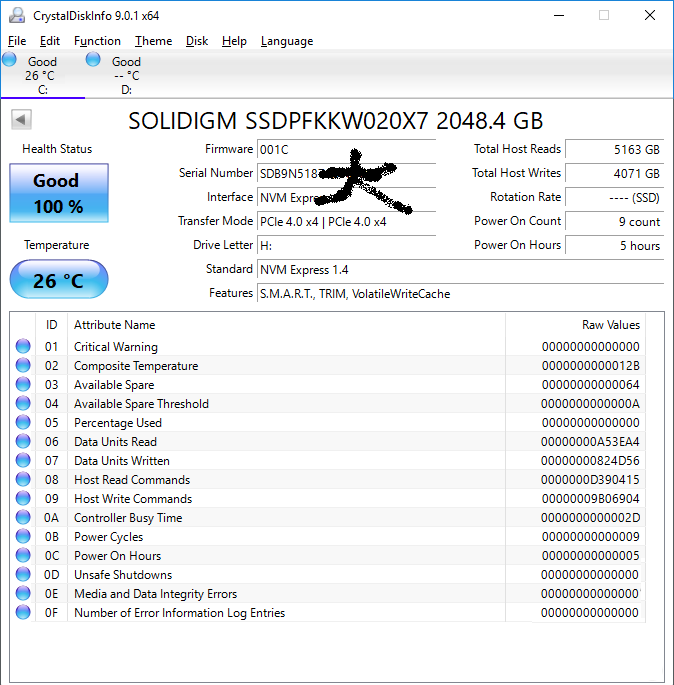Click the Features field

point(460,294)
